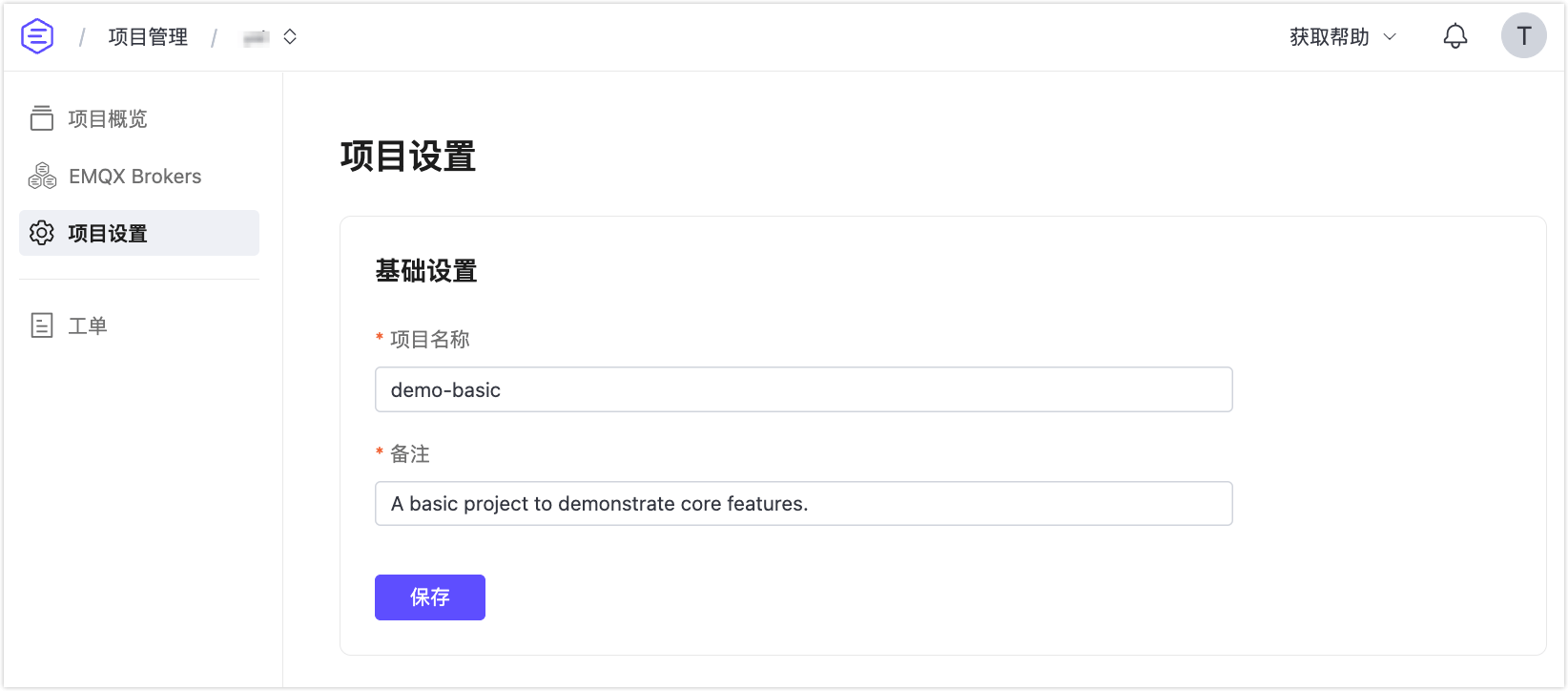This screenshot has height=691, width=1568.
Task: Click the 基础设置 section heading
Action: pyautogui.click(x=425, y=271)
